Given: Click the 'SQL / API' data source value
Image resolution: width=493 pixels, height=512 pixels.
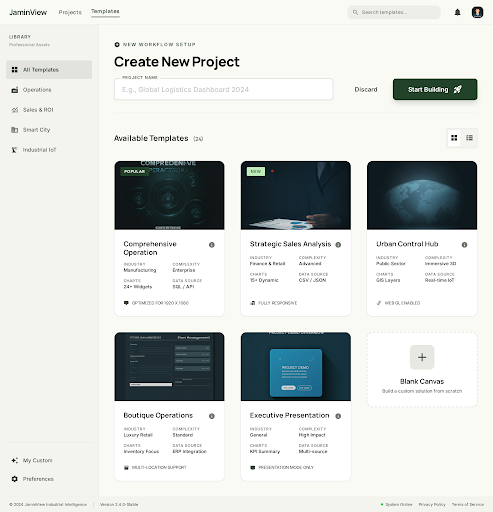Looking at the screenshot, I should point(183,287).
